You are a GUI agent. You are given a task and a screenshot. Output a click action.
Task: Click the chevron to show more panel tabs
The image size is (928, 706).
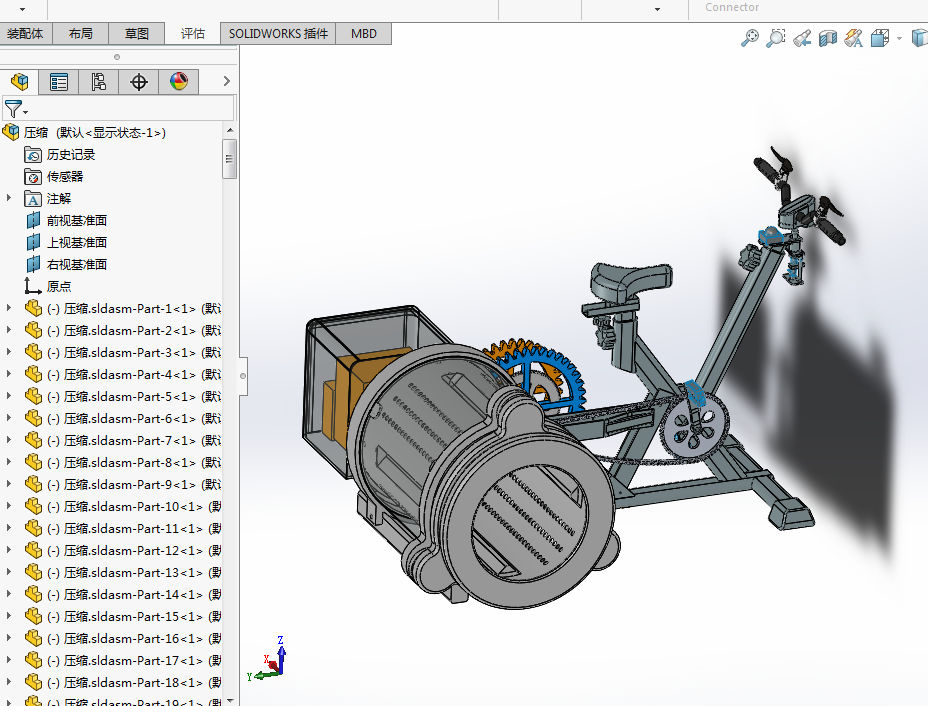pos(227,81)
